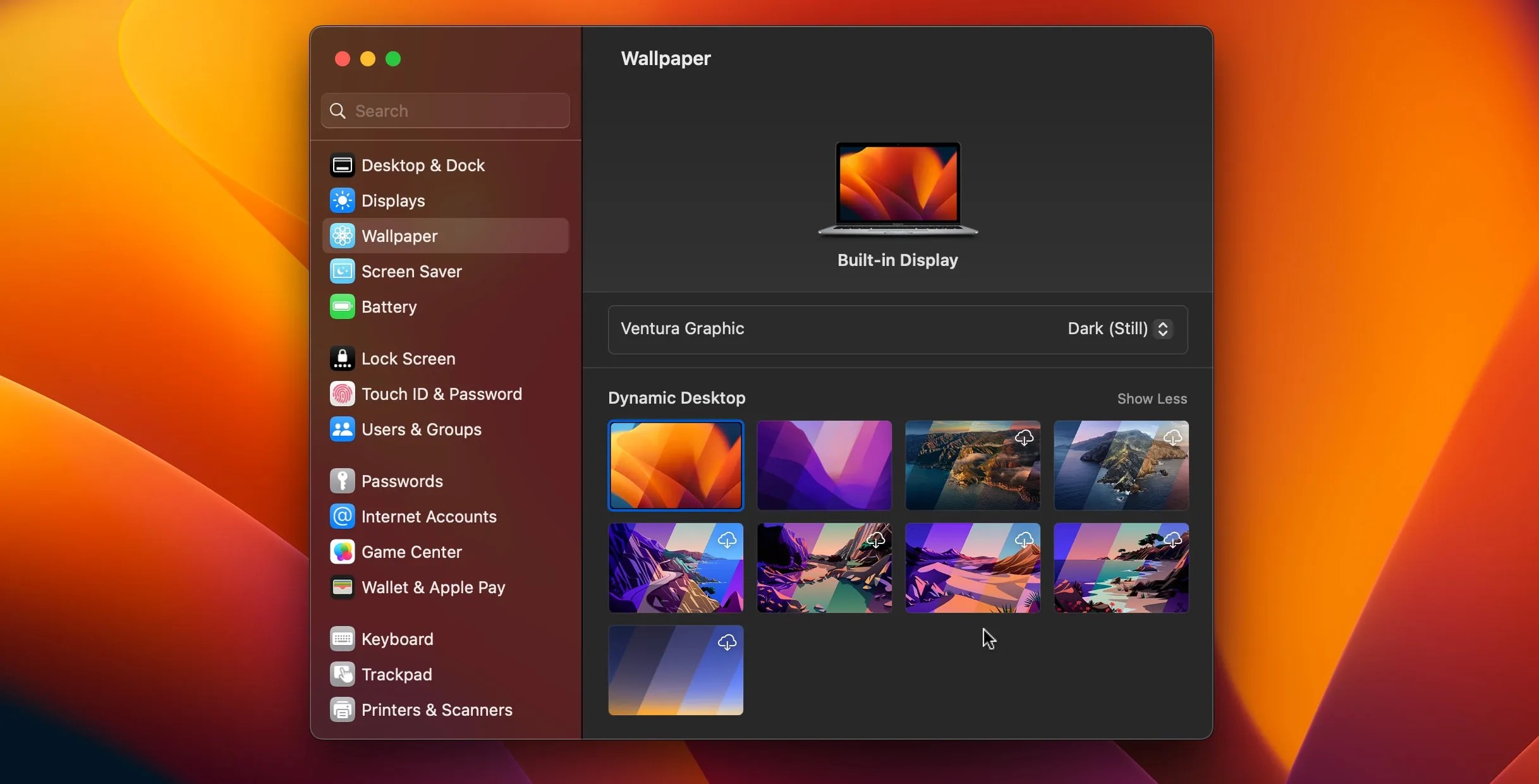This screenshot has height=784, width=1539.
Task: Click the Built-in Display laptop preview
Action: (897, 188)
